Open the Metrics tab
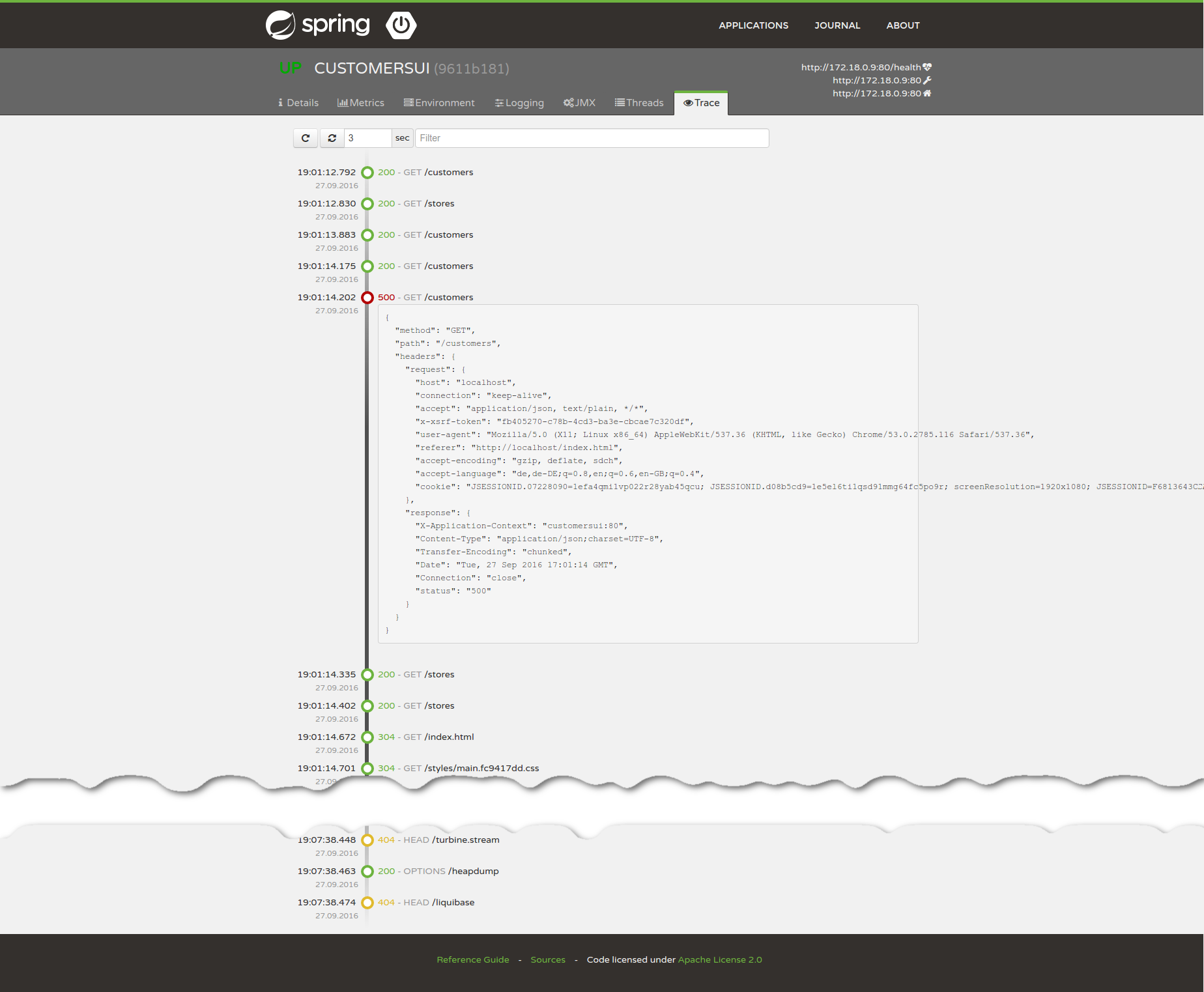The width and height of the screenshot is (1204, 992). pyautogui.click(x=361, y=103)
